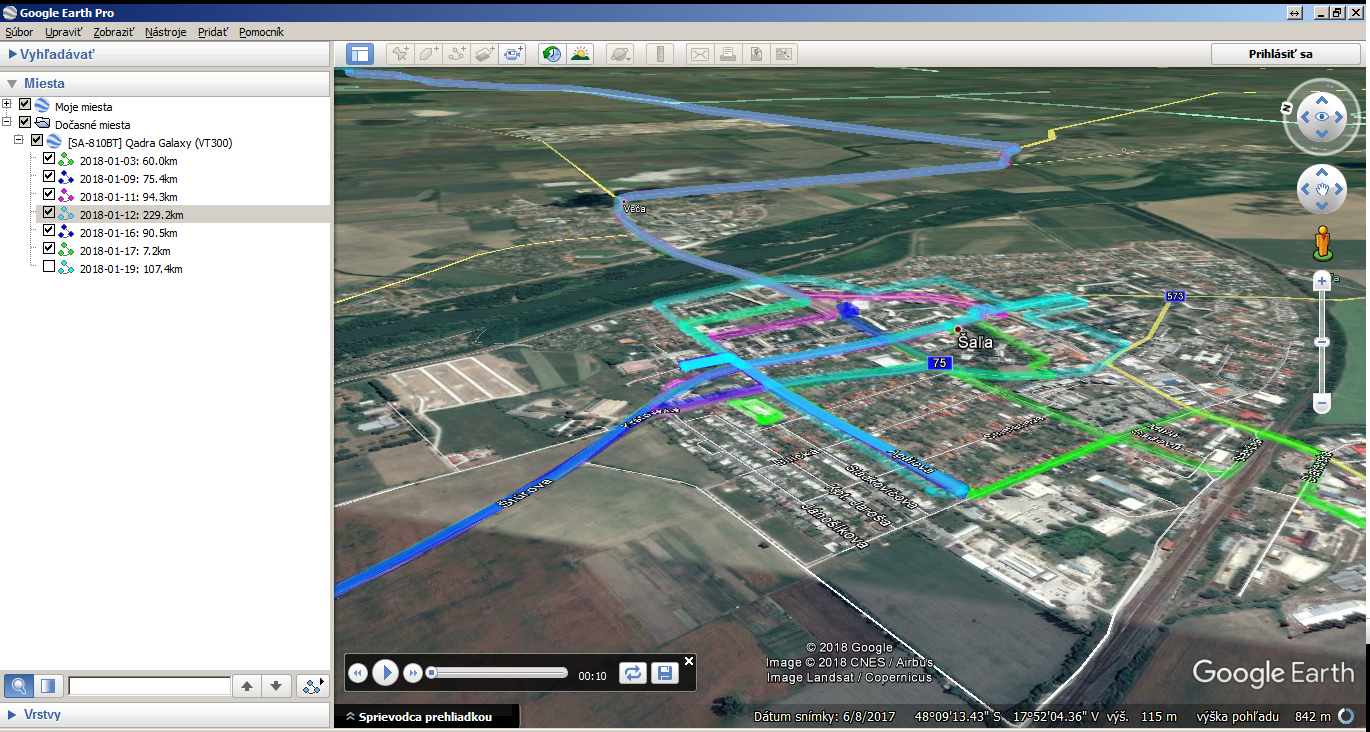Toggle the sunlight icon in toolbar

(x=580, y=54)
